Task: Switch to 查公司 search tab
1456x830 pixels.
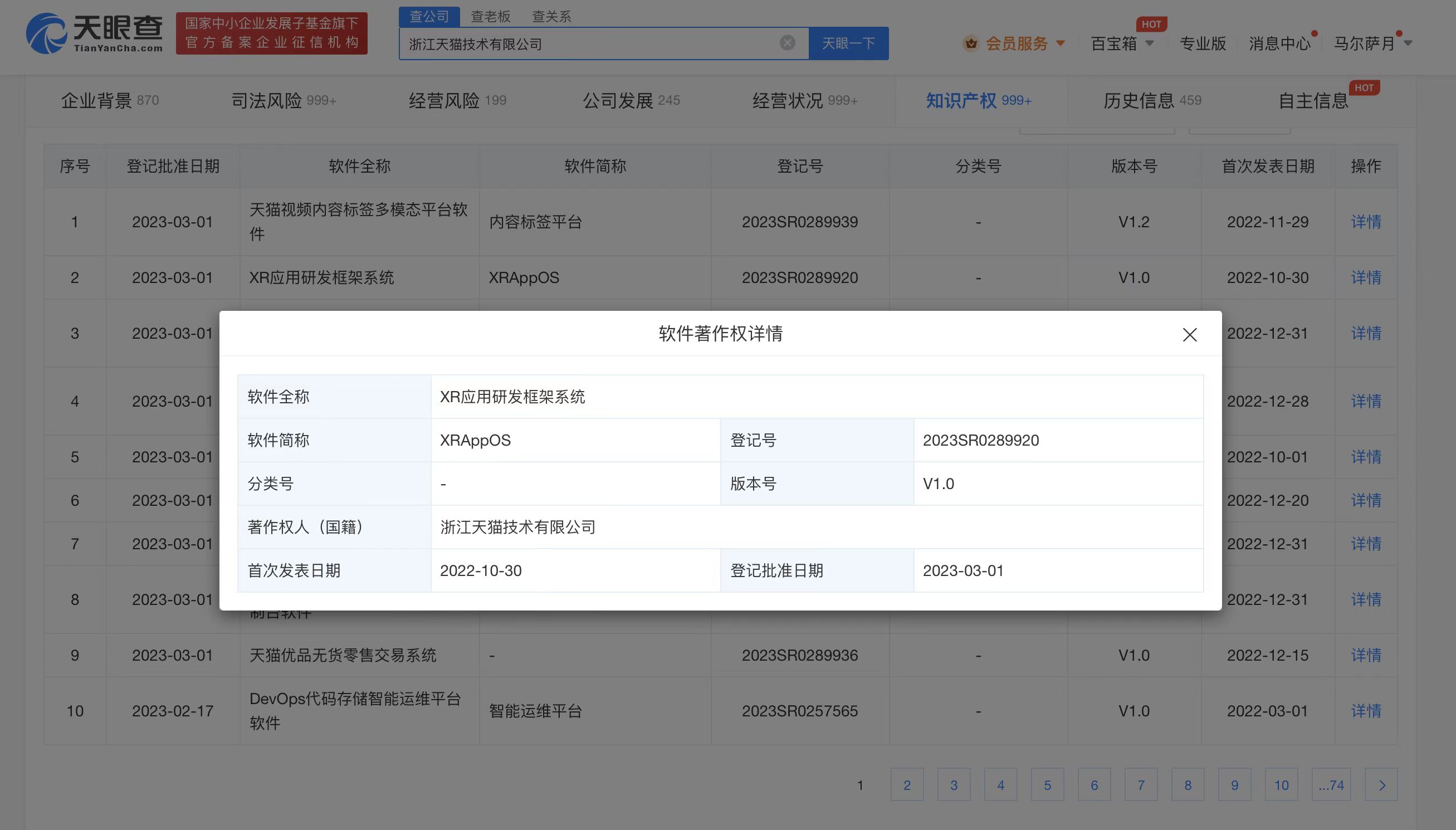Action: pos(429,17)
